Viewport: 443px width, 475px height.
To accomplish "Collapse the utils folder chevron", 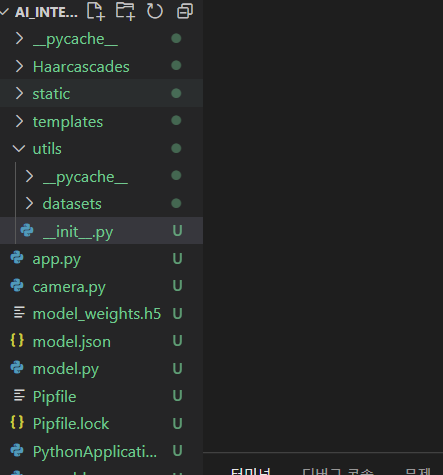I will [x=19, y=148].
